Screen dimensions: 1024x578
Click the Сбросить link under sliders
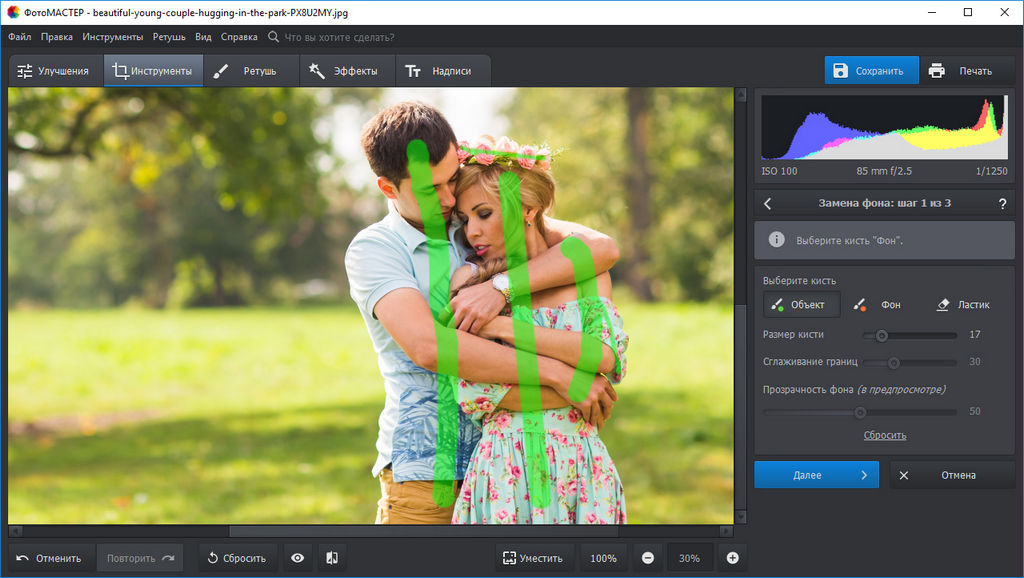coord(885,435)
